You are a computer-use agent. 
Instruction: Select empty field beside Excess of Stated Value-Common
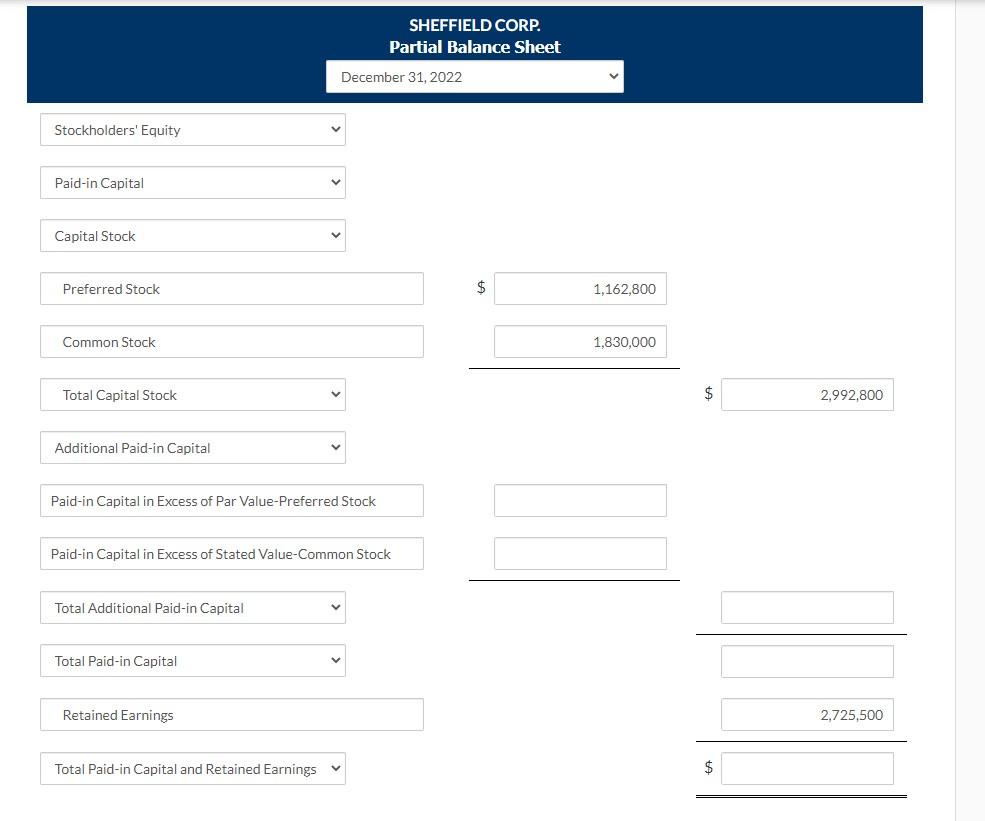click(x=580, y=553)
